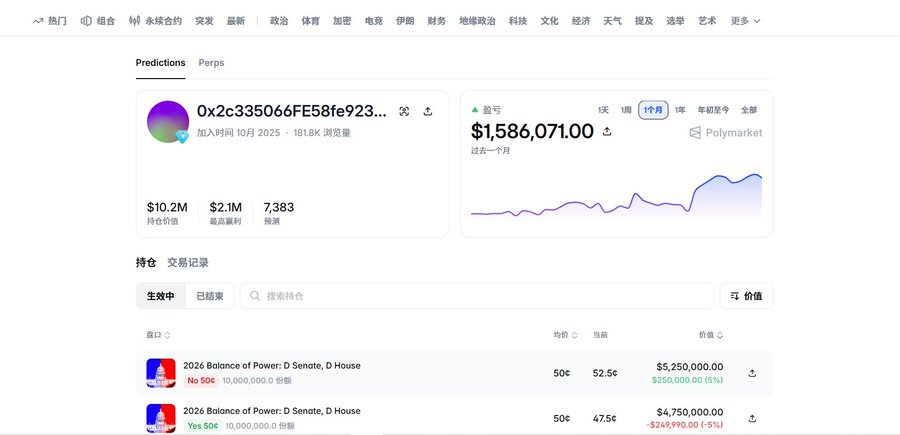Sort by the 均价 average price column
The width and height of the screenshot is (900, 435).
[565, 335]
